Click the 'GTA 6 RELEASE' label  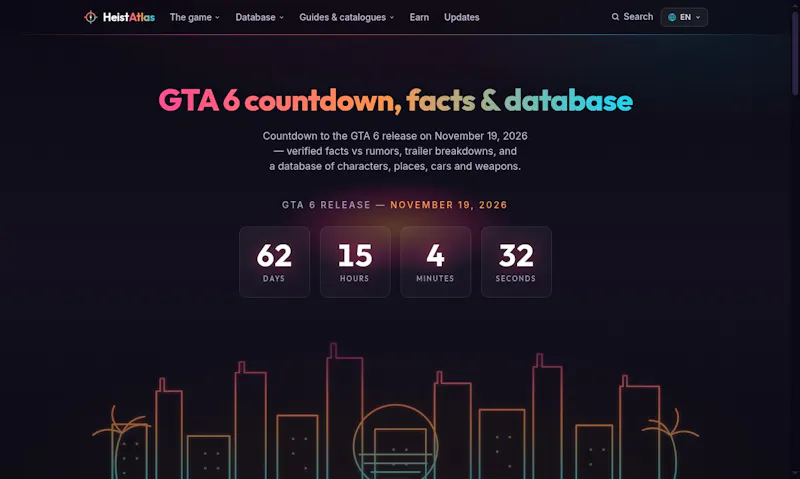click(x=327, y=205)
